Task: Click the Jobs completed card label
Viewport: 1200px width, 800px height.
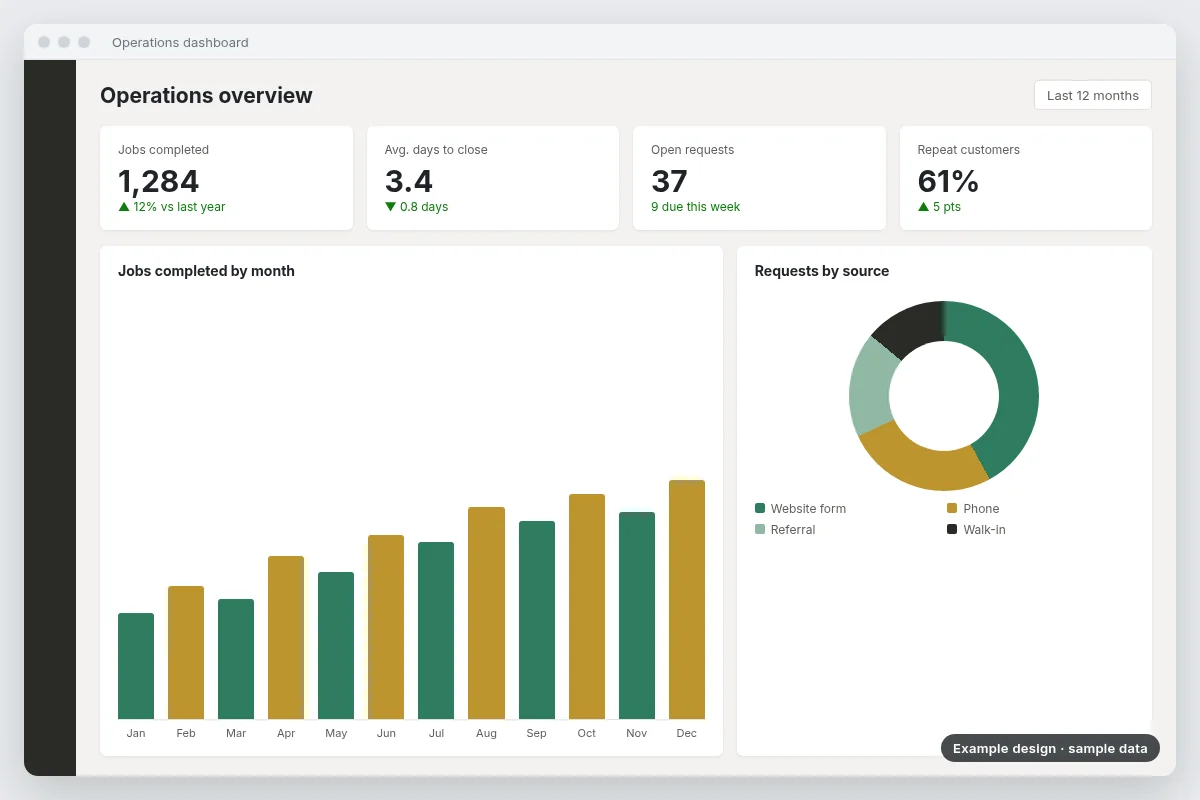Action: [163, 150]
